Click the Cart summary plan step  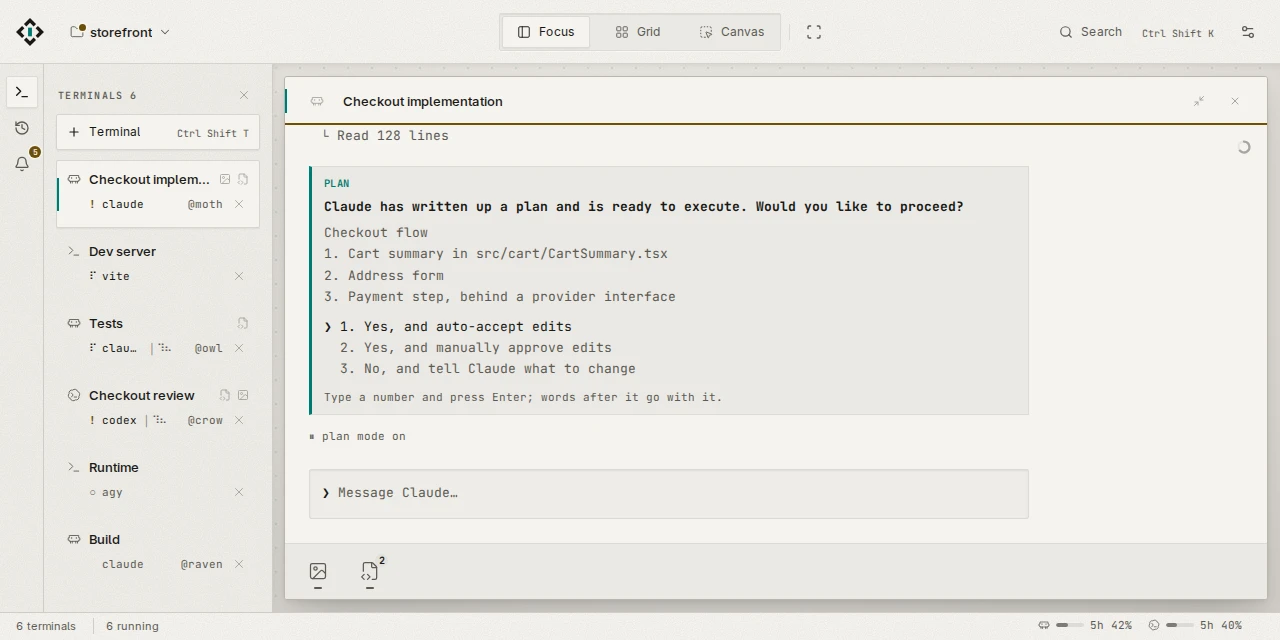(496, 254)
